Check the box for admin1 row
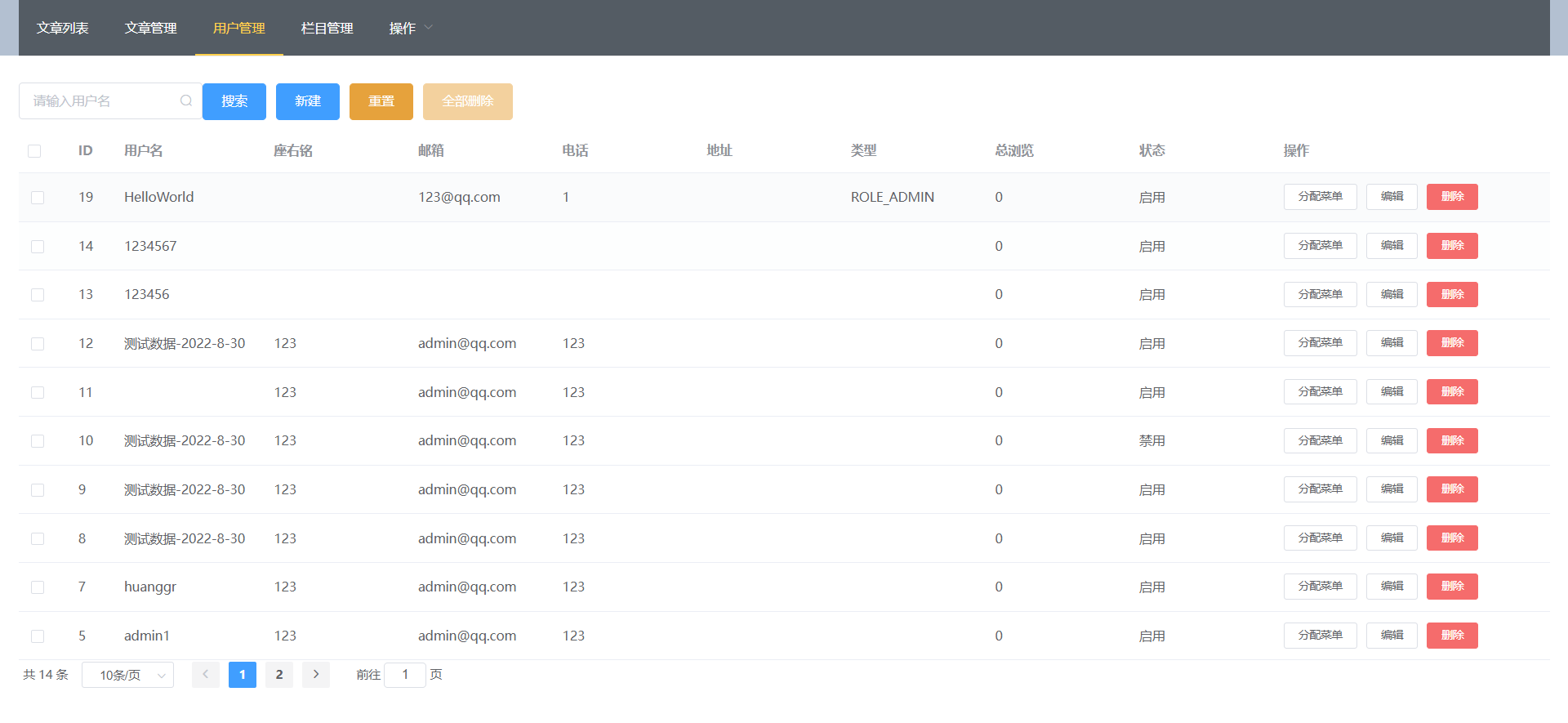The height and width of the screenshot is (723, 1568). [38, 636]
